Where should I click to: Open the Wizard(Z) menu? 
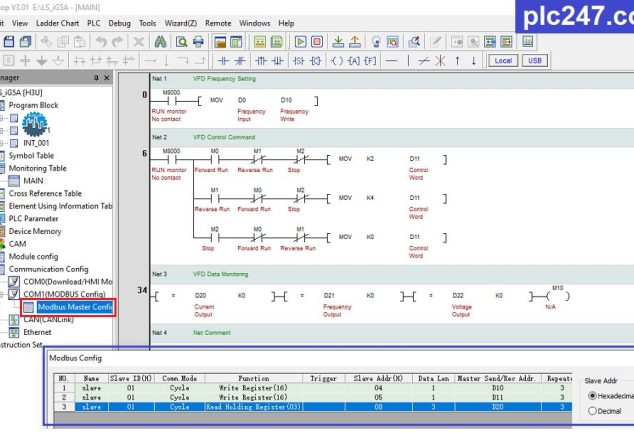(180, 23)
